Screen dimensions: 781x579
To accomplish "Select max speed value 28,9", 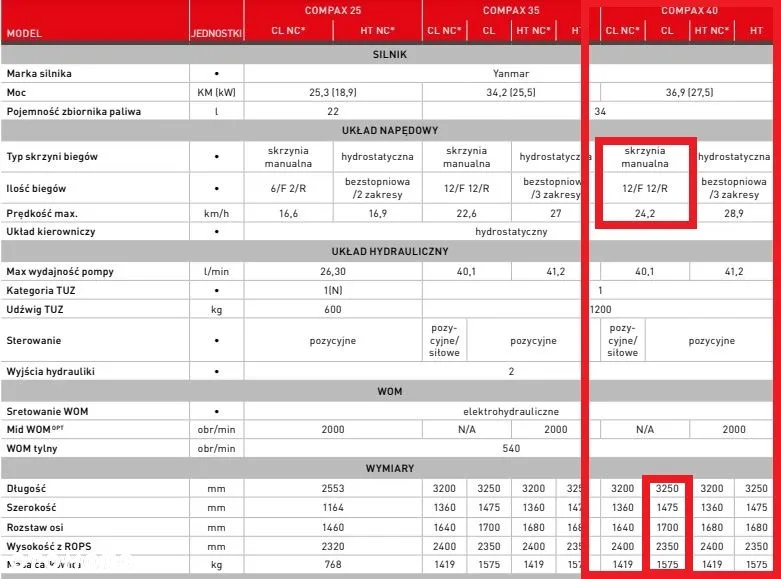I will pos(734,213).
